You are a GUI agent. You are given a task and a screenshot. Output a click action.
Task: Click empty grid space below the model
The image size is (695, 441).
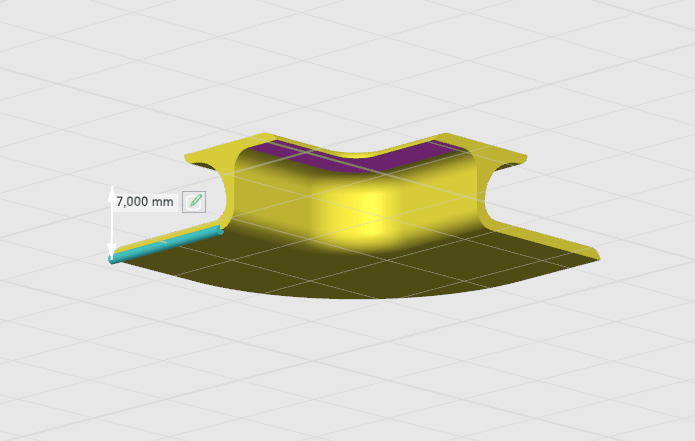point(350,380)
